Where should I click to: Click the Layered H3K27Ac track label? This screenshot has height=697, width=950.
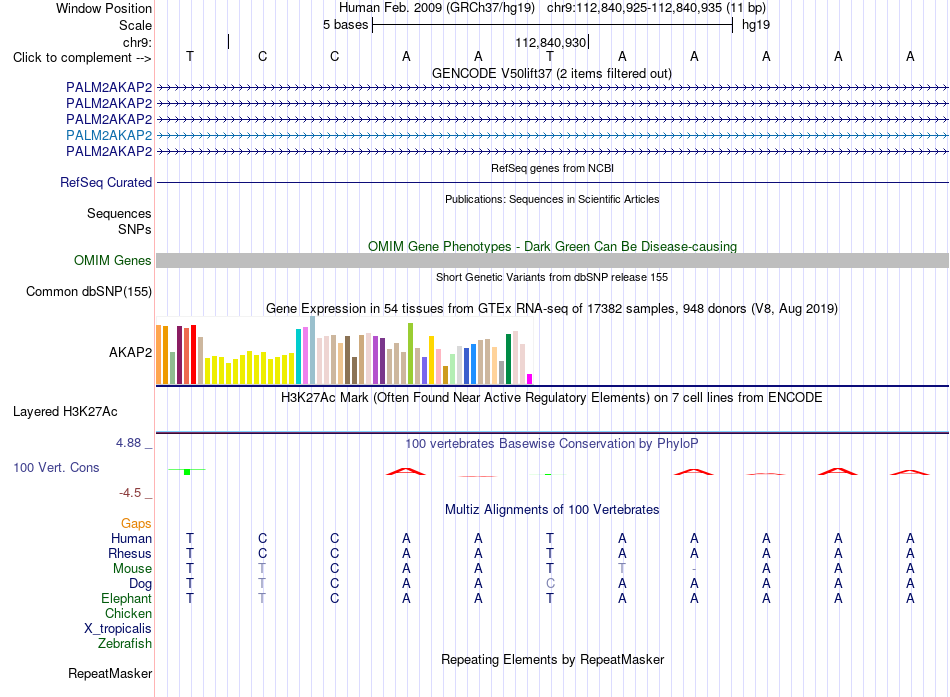coord(65,412)
